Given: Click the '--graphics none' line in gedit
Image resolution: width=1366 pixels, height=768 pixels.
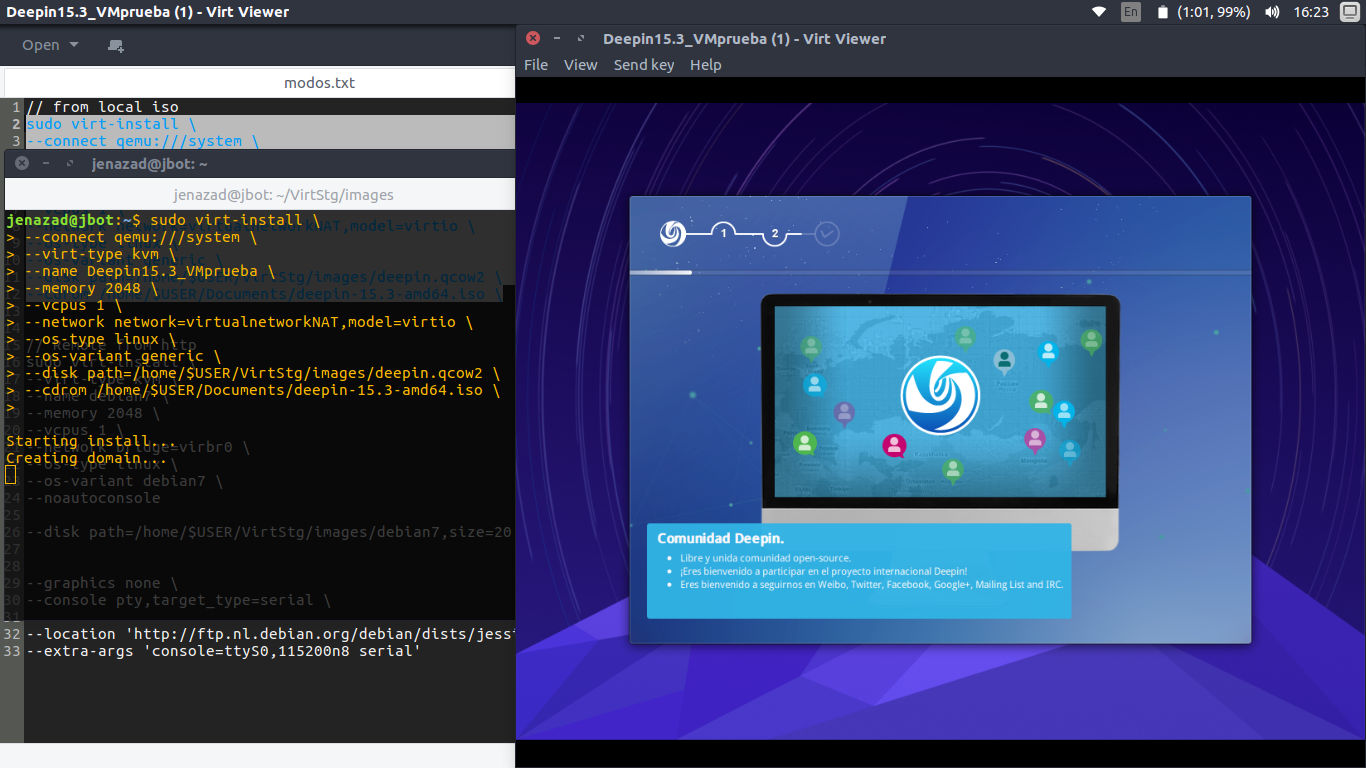Looking at the screenshot, I should tap(102, 583).
